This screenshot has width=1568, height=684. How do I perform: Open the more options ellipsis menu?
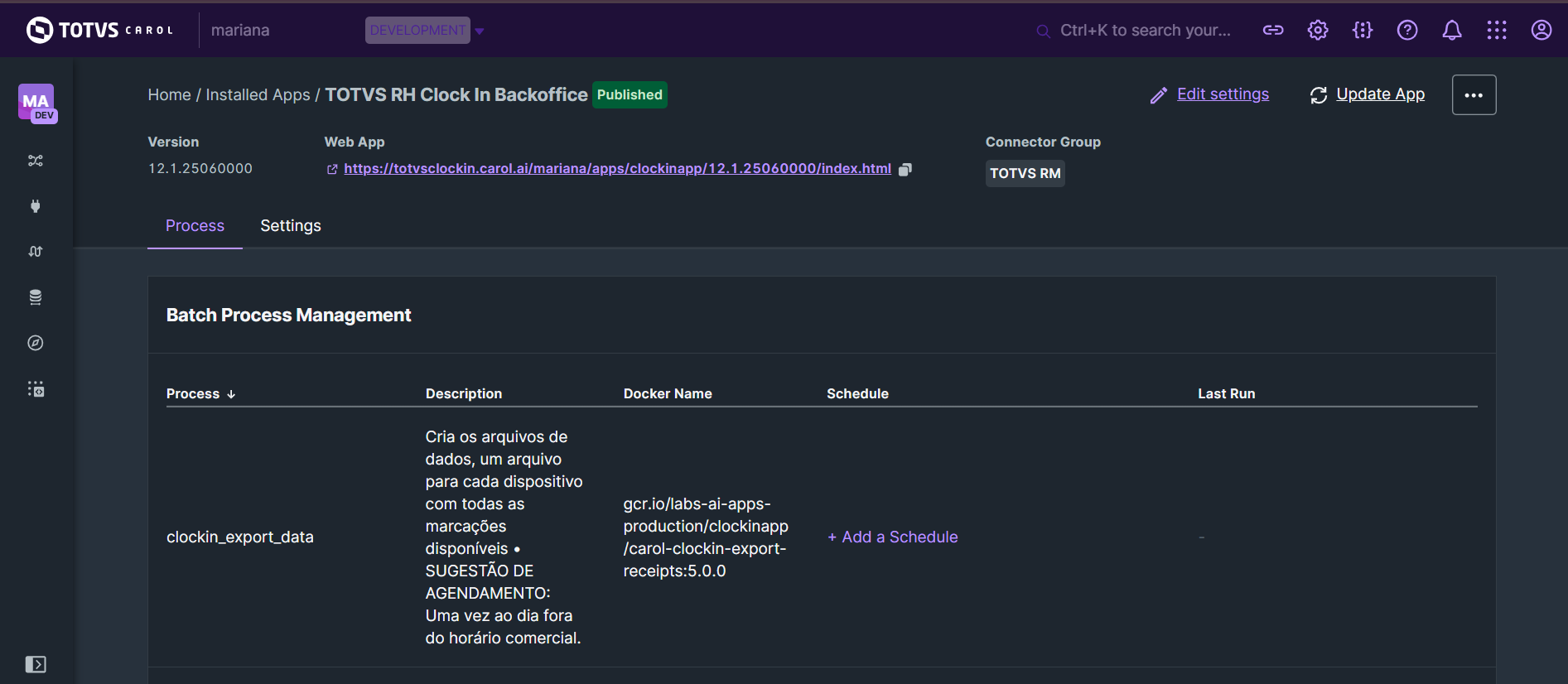pos(1474,94)
